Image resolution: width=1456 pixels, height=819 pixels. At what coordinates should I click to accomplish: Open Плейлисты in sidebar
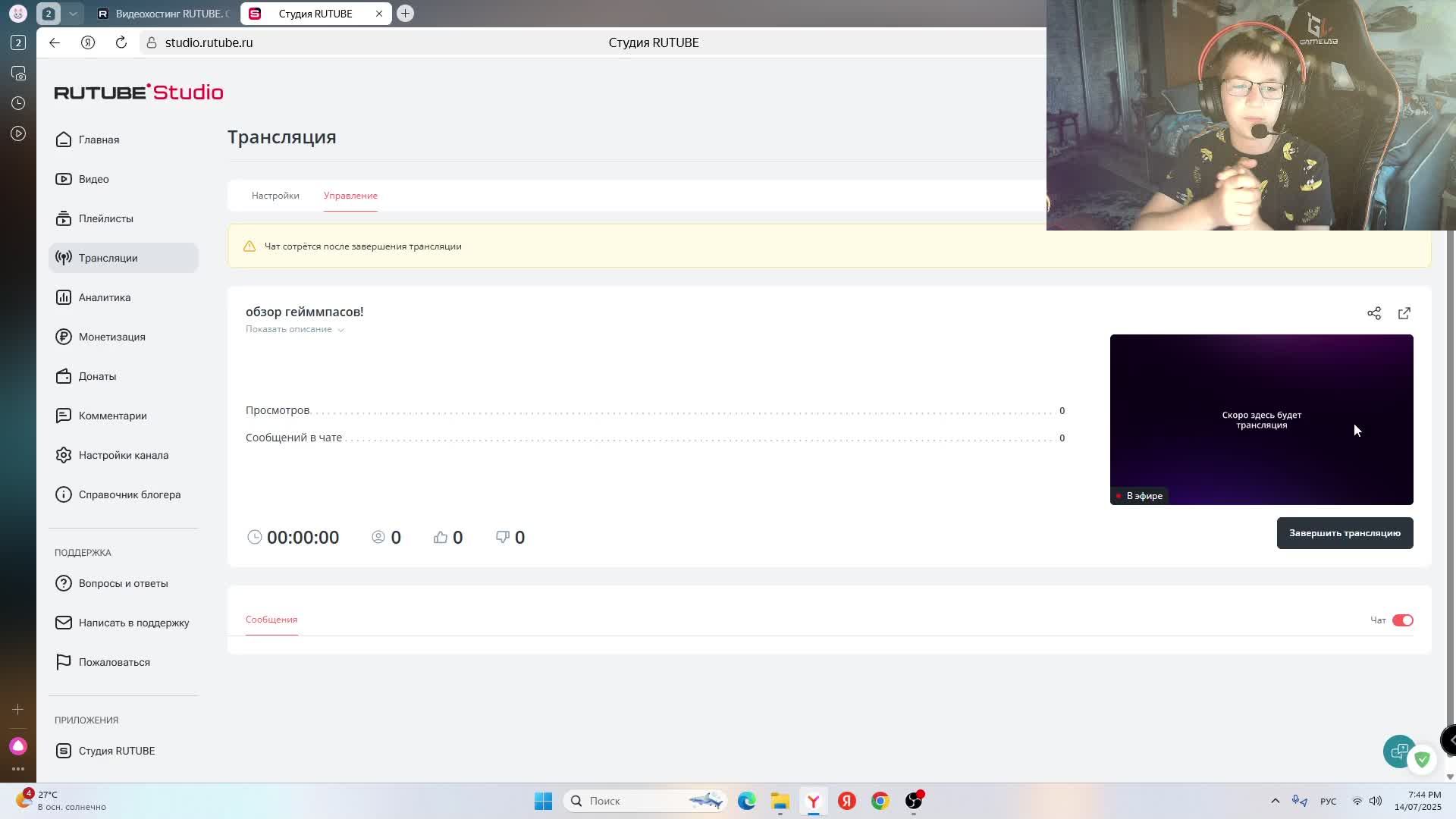105,218
